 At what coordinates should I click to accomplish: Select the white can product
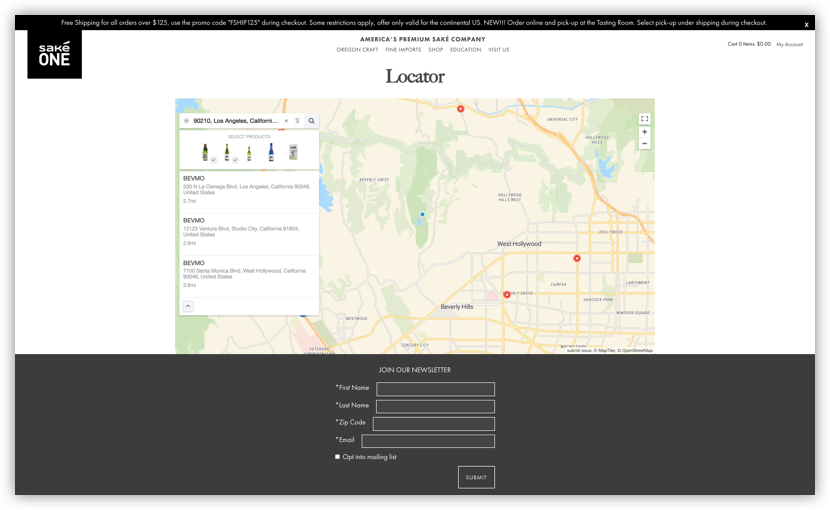[293, 152]
